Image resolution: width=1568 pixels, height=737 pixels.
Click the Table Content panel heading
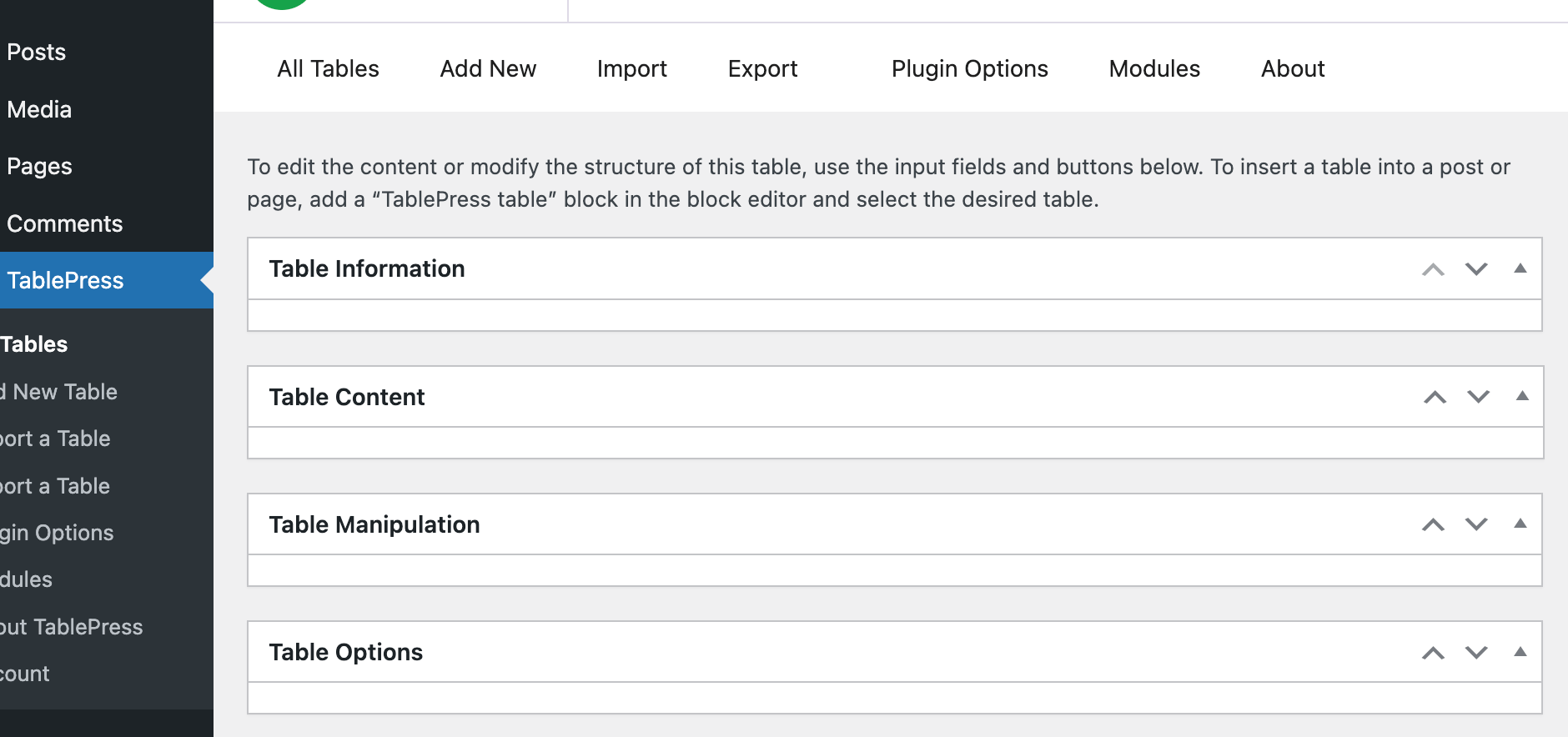347,398
